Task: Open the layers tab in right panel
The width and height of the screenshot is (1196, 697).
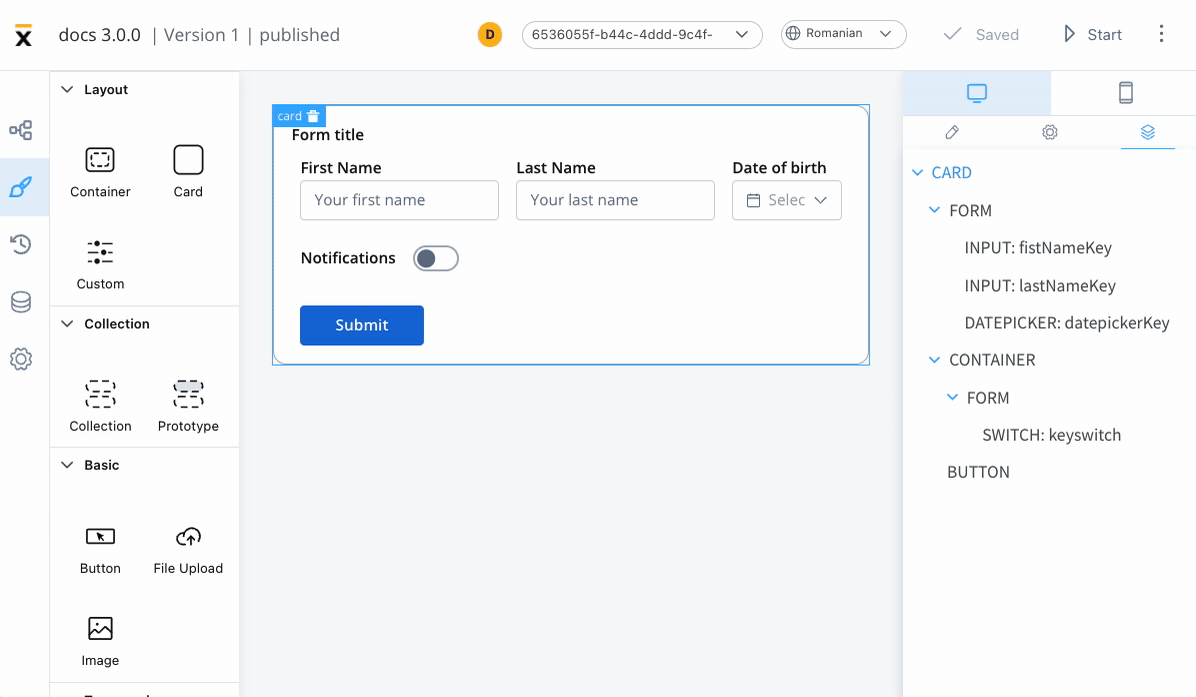Action: pos(1147,132)
